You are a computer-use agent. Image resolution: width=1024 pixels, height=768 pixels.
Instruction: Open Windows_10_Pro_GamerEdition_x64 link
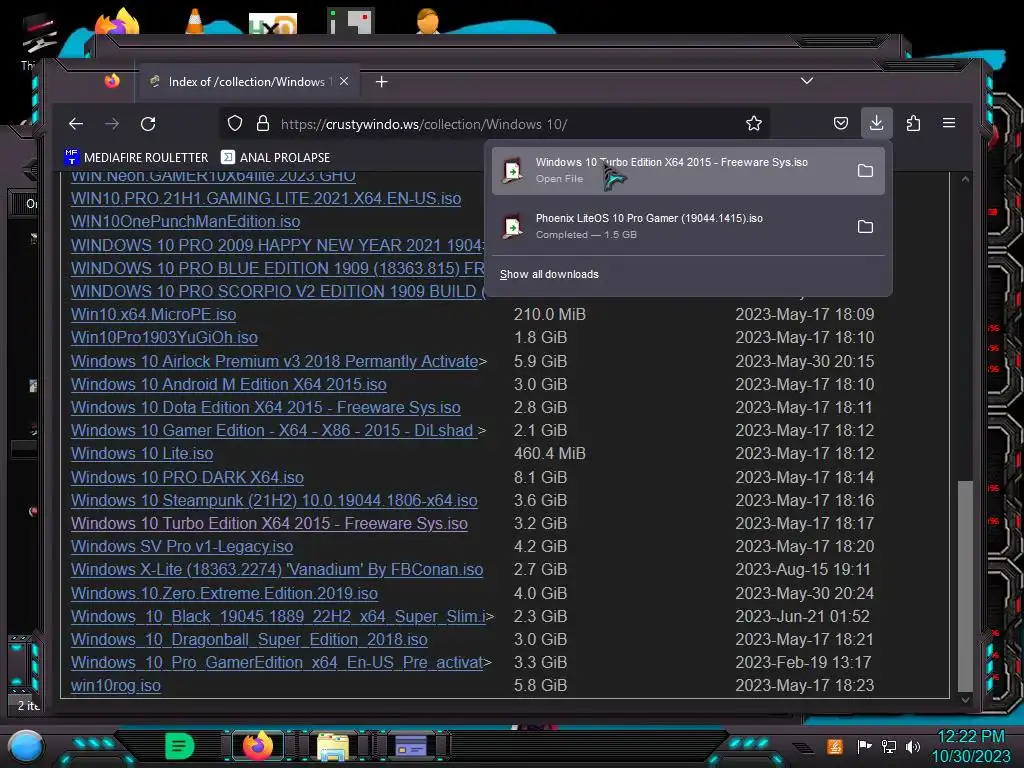pos(277,662)
